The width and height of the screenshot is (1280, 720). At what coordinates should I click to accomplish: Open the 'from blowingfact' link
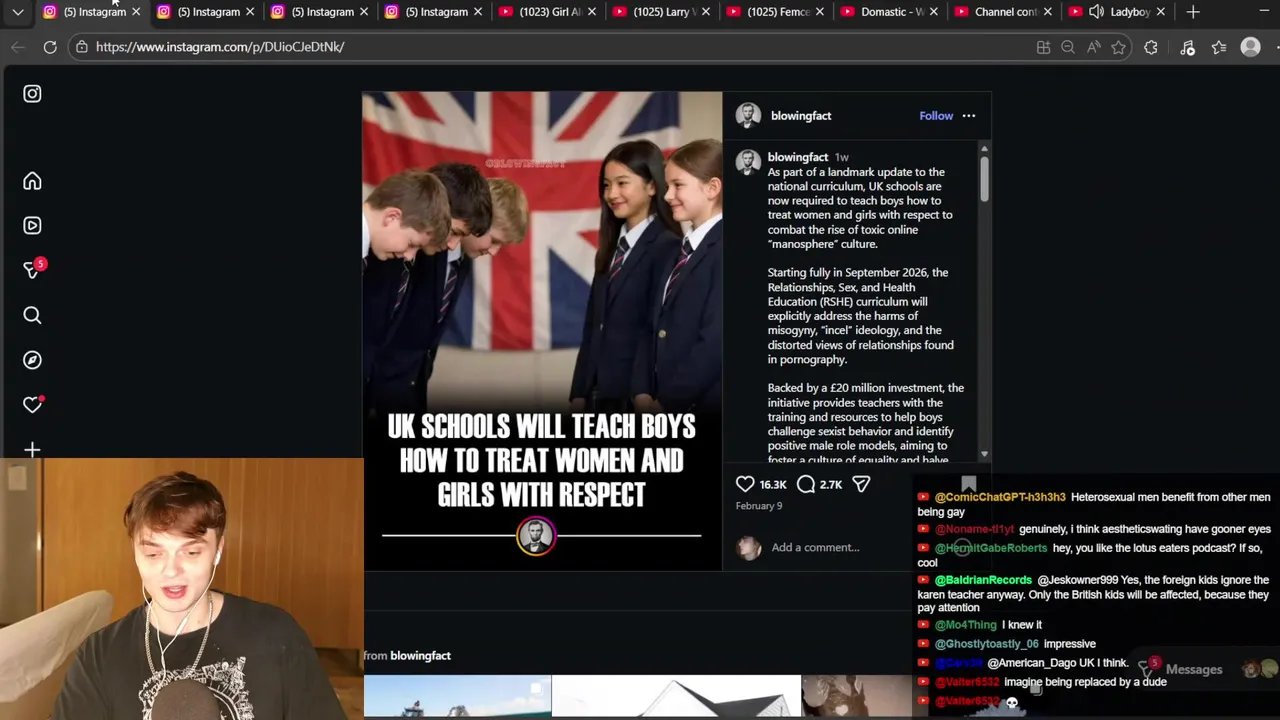coord(420,656)
